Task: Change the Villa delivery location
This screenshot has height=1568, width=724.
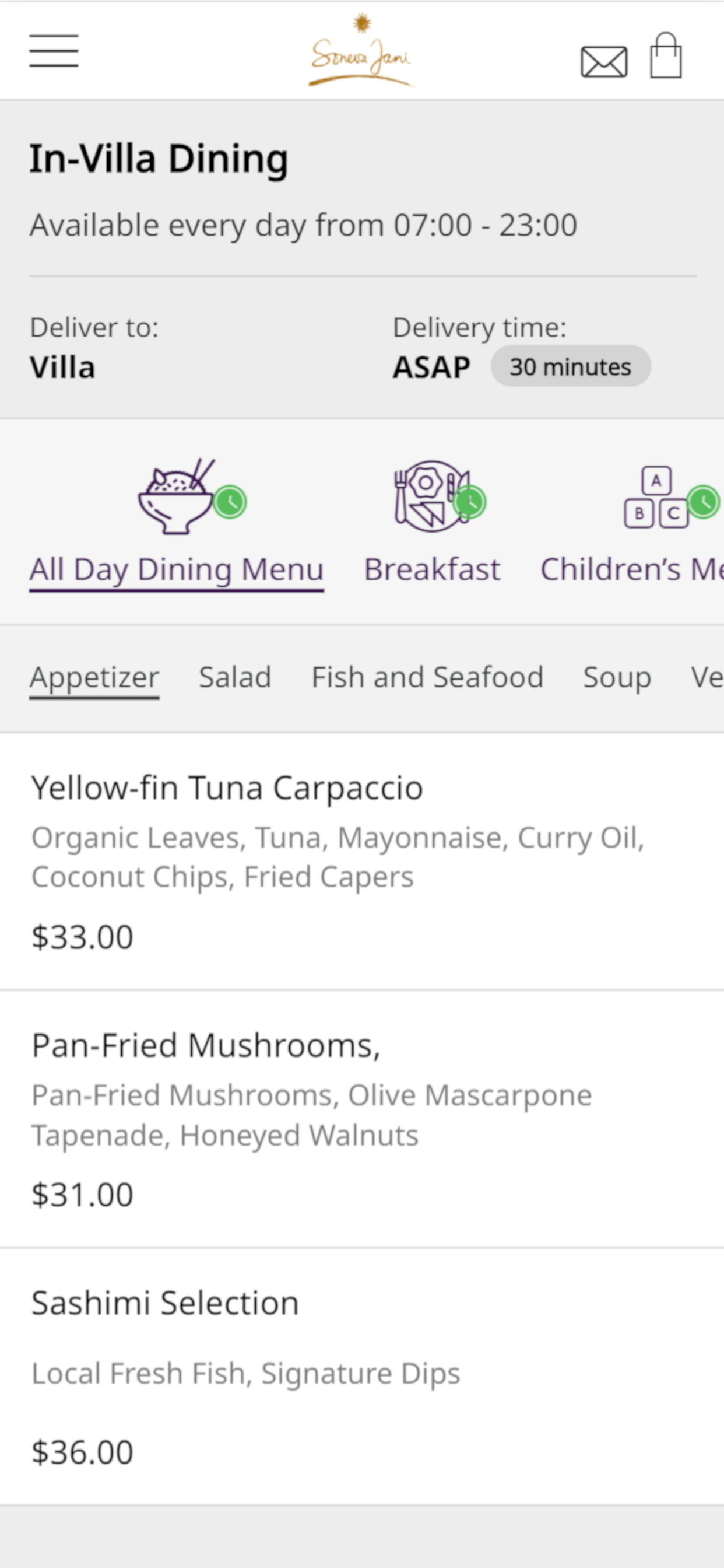Action: 63,367
